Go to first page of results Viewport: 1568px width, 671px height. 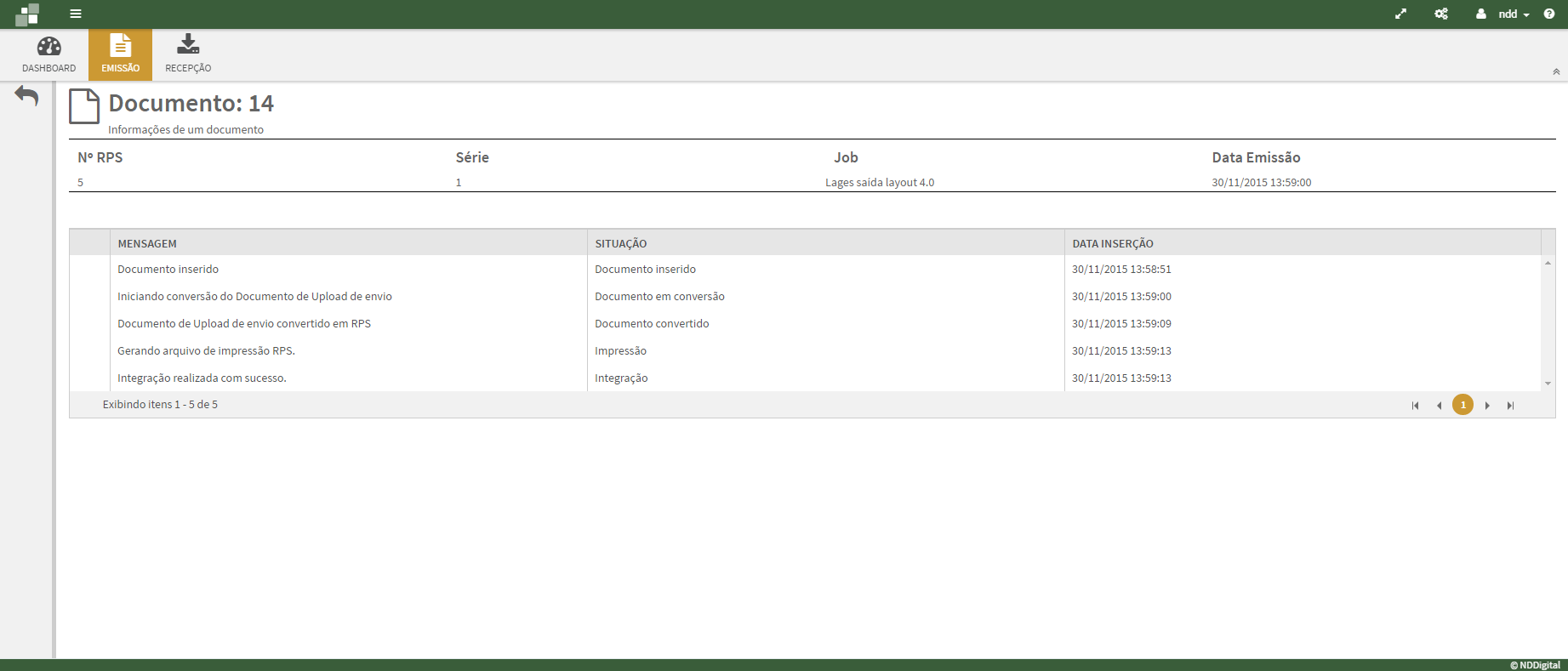[1416, 406]
